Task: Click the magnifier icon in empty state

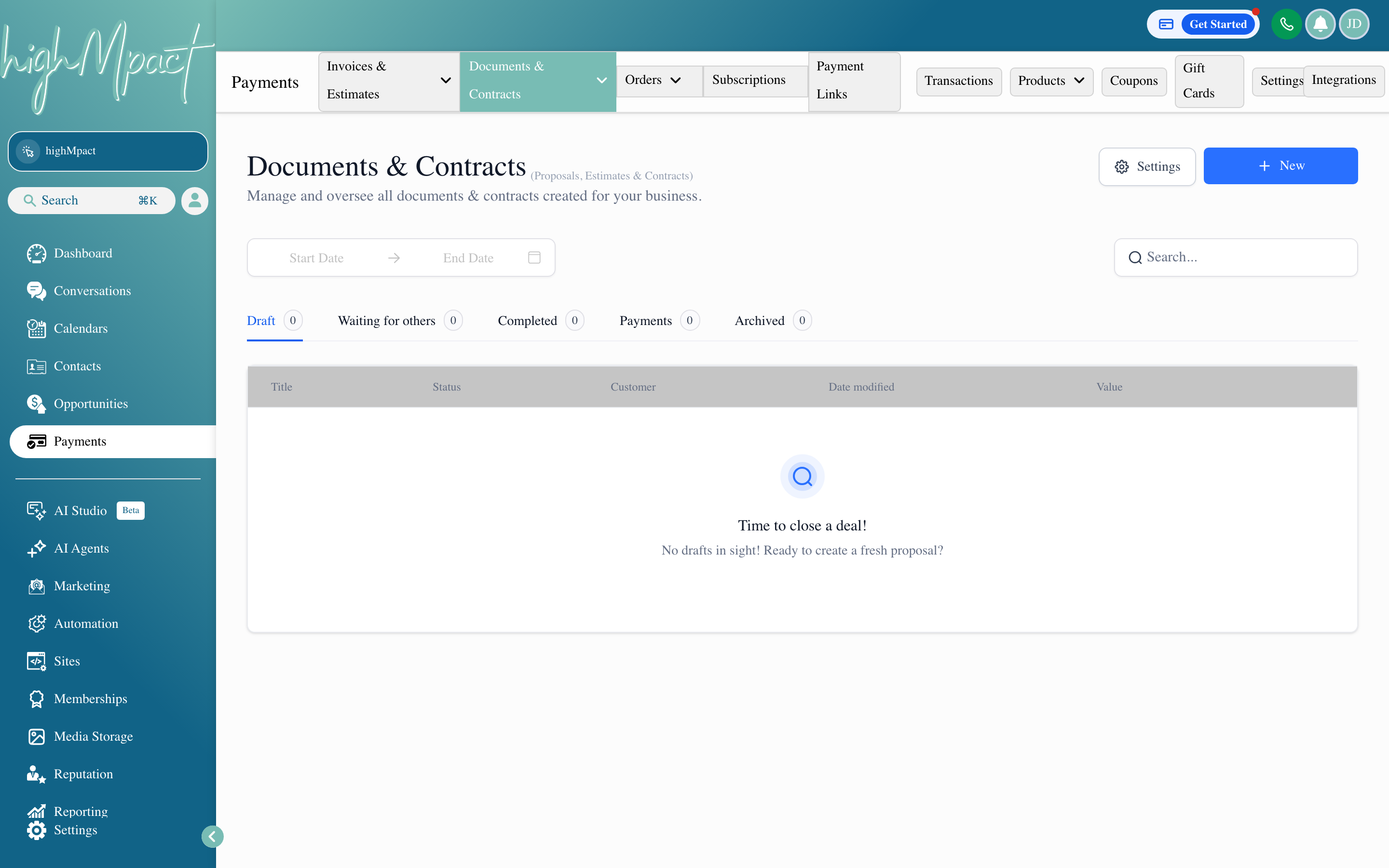Action: coord(802,476)
